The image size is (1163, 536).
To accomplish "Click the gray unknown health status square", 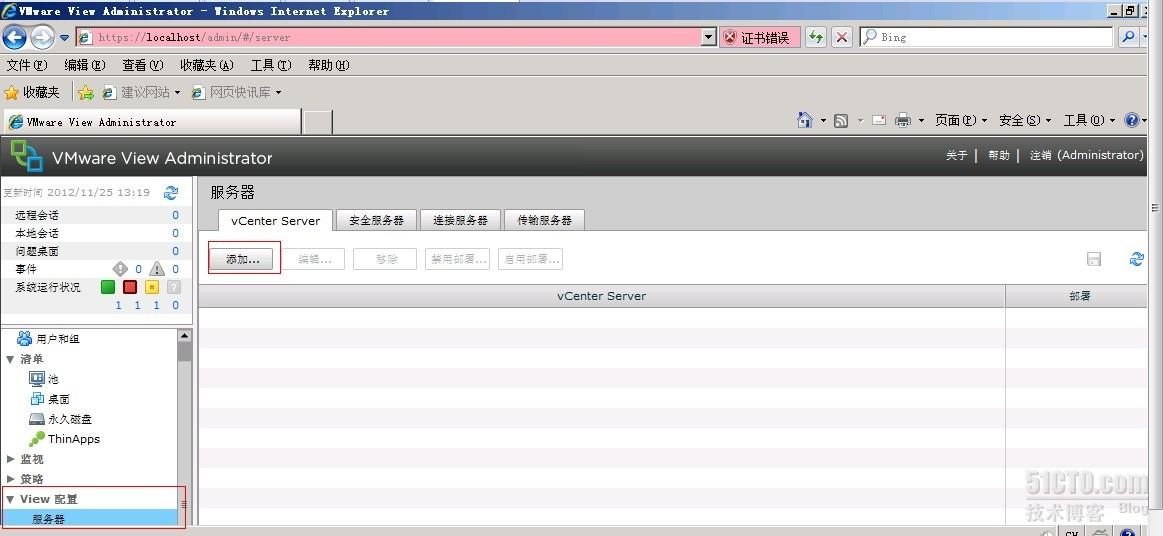I will pyautogui.click(x=174, y=287).
